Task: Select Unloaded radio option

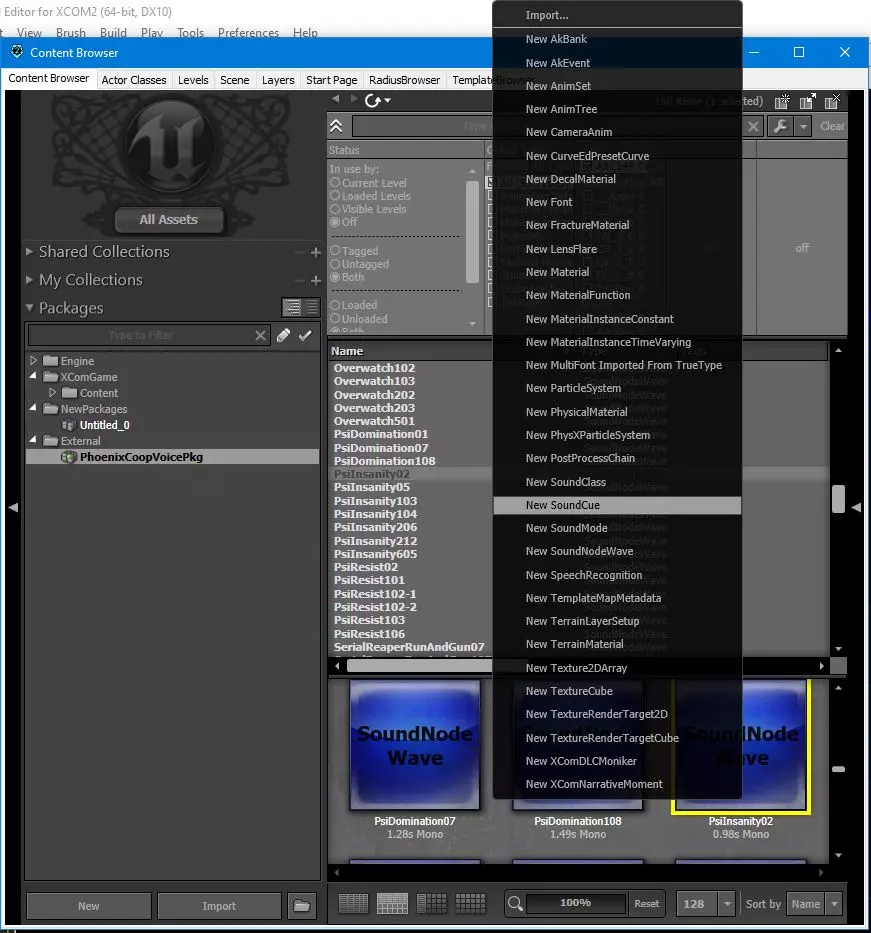Action: pos(335,318)
